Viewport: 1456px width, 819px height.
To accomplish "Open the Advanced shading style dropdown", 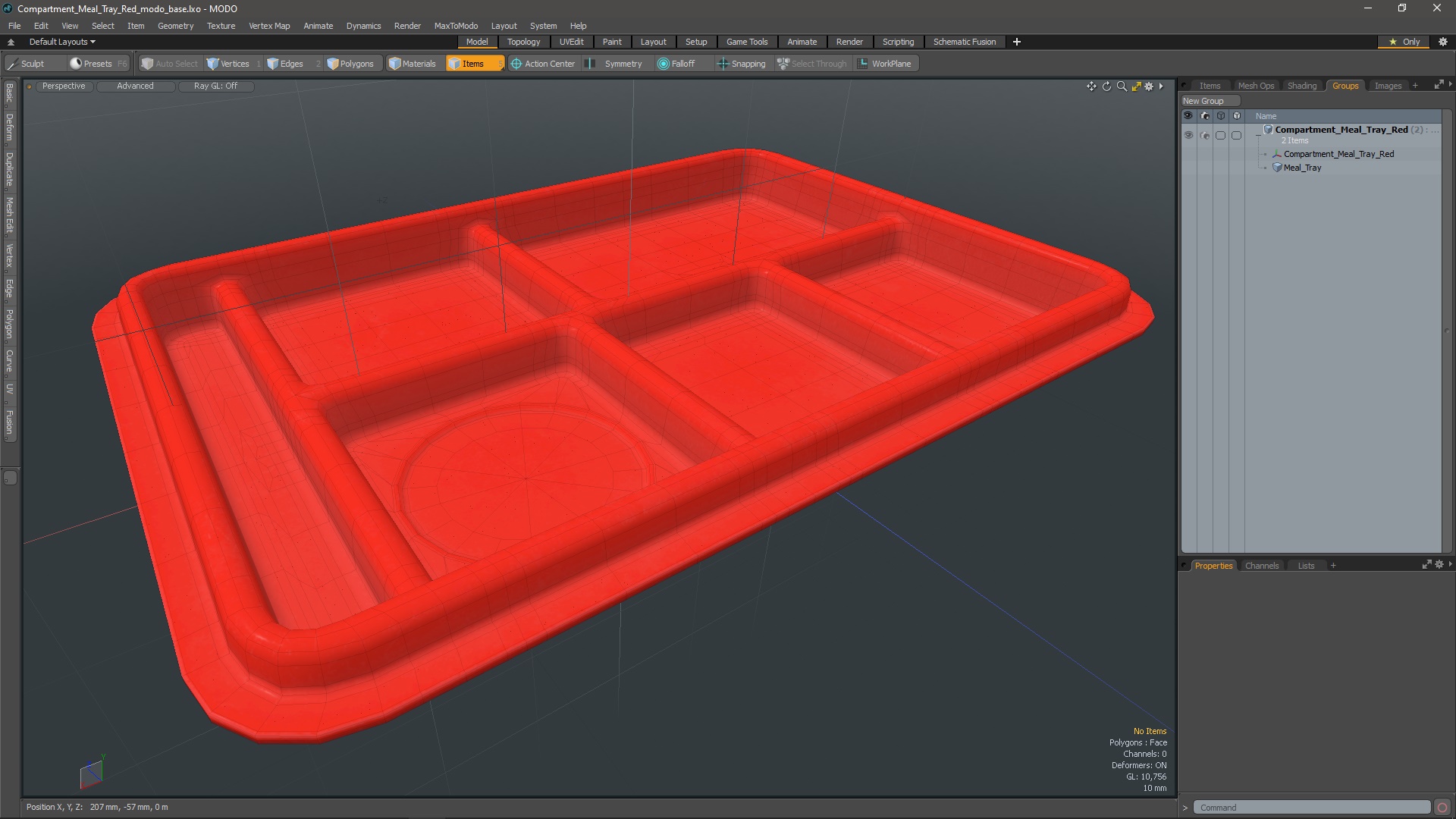I will [135, 86].
